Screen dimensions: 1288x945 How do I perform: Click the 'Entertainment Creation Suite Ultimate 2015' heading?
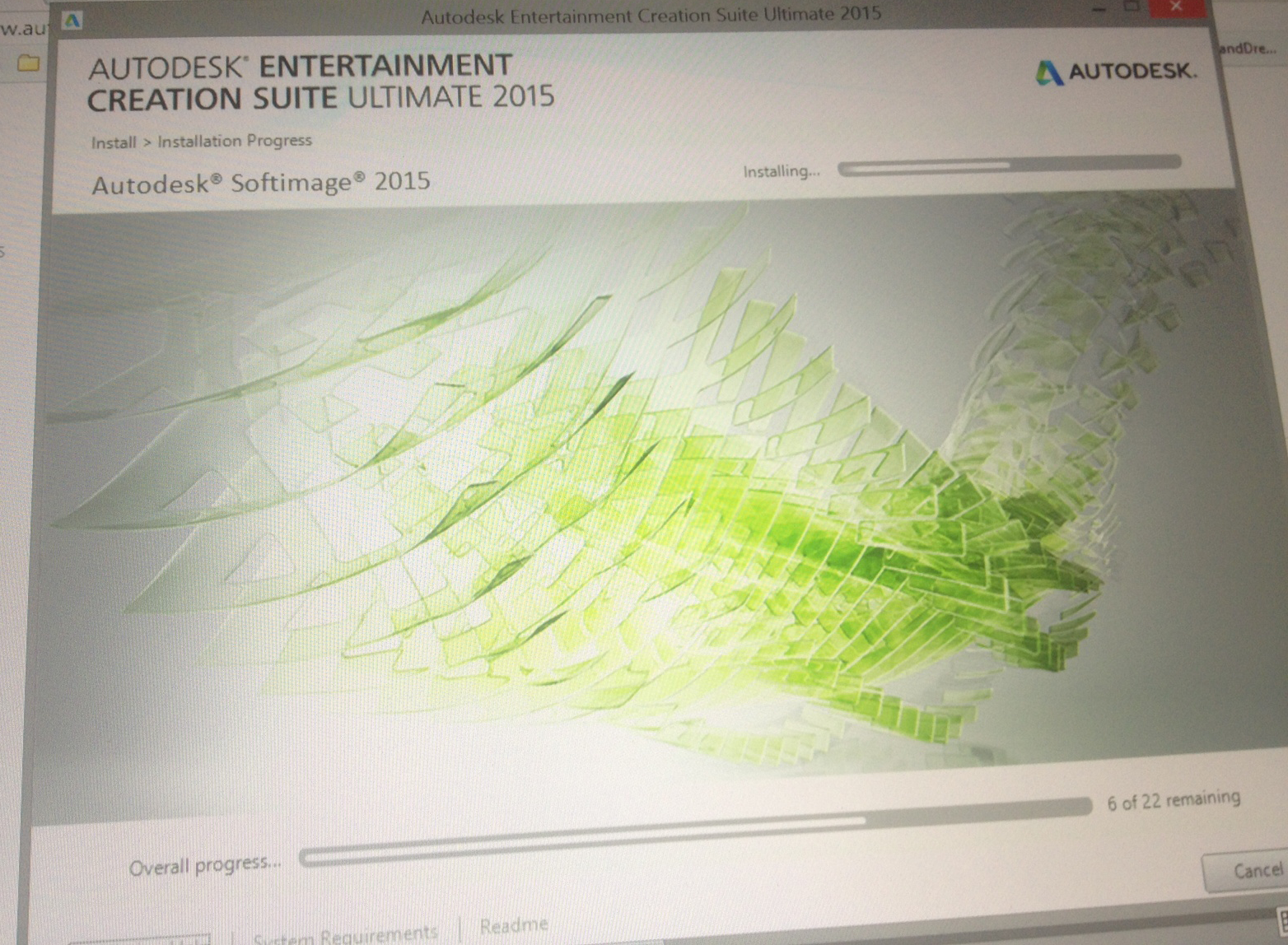(x=321, y=82)
